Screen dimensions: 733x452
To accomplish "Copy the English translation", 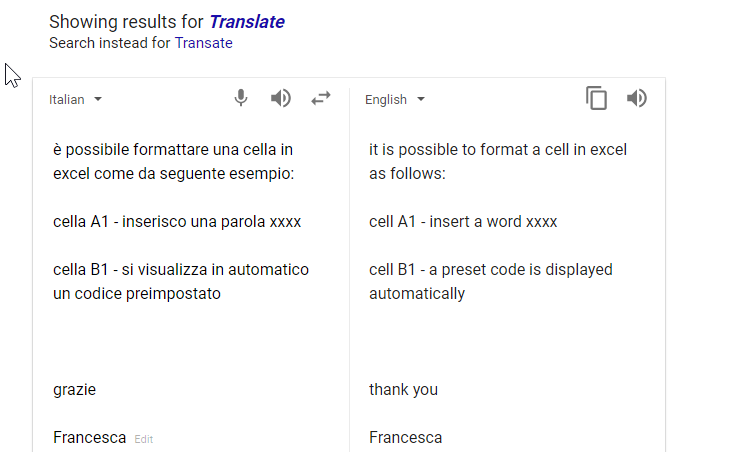I will (x=597, y=98).
